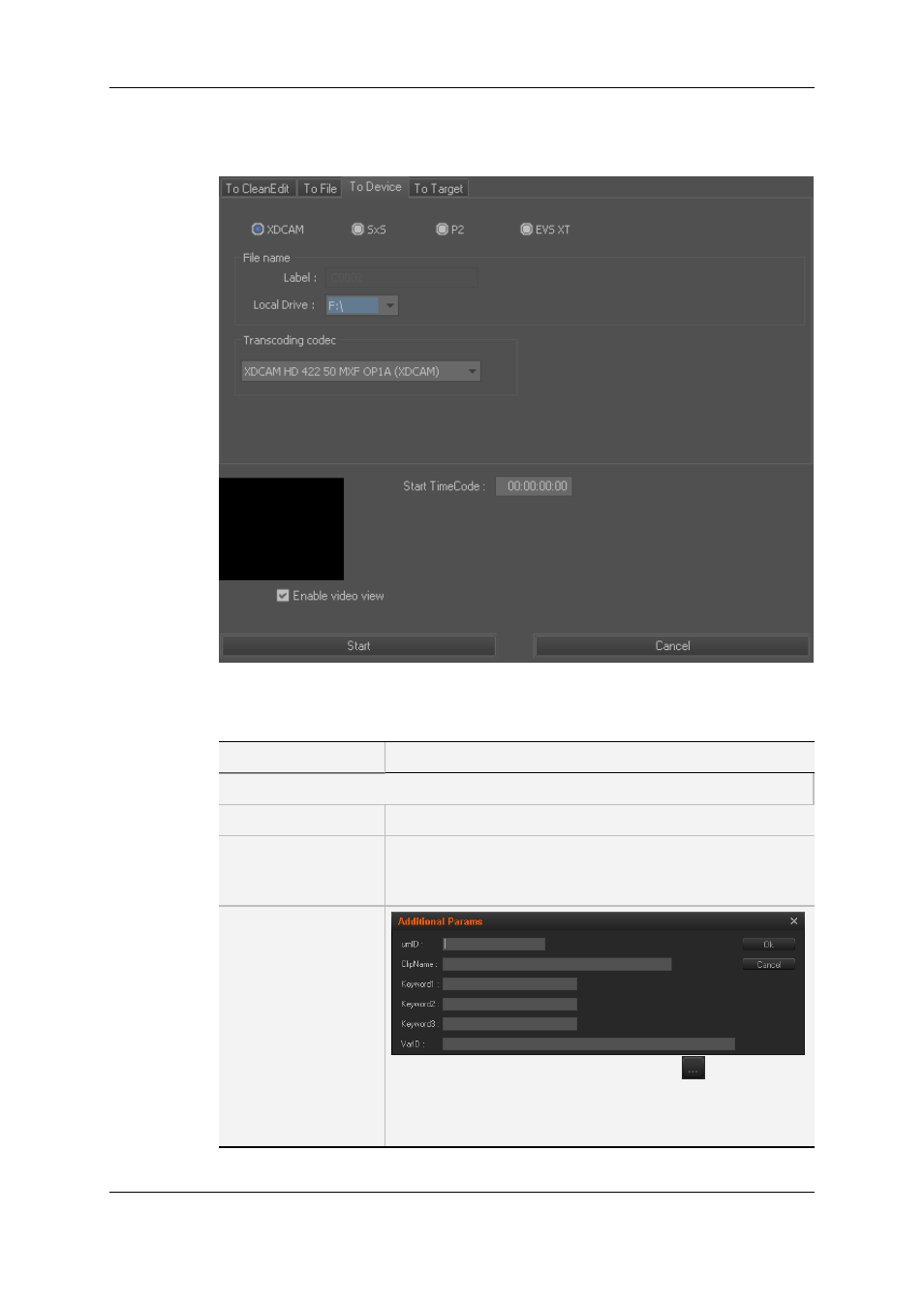Viewport: 924px width, 1307px height.
Task: Click the VarID input field
Action: [589, 1044]
